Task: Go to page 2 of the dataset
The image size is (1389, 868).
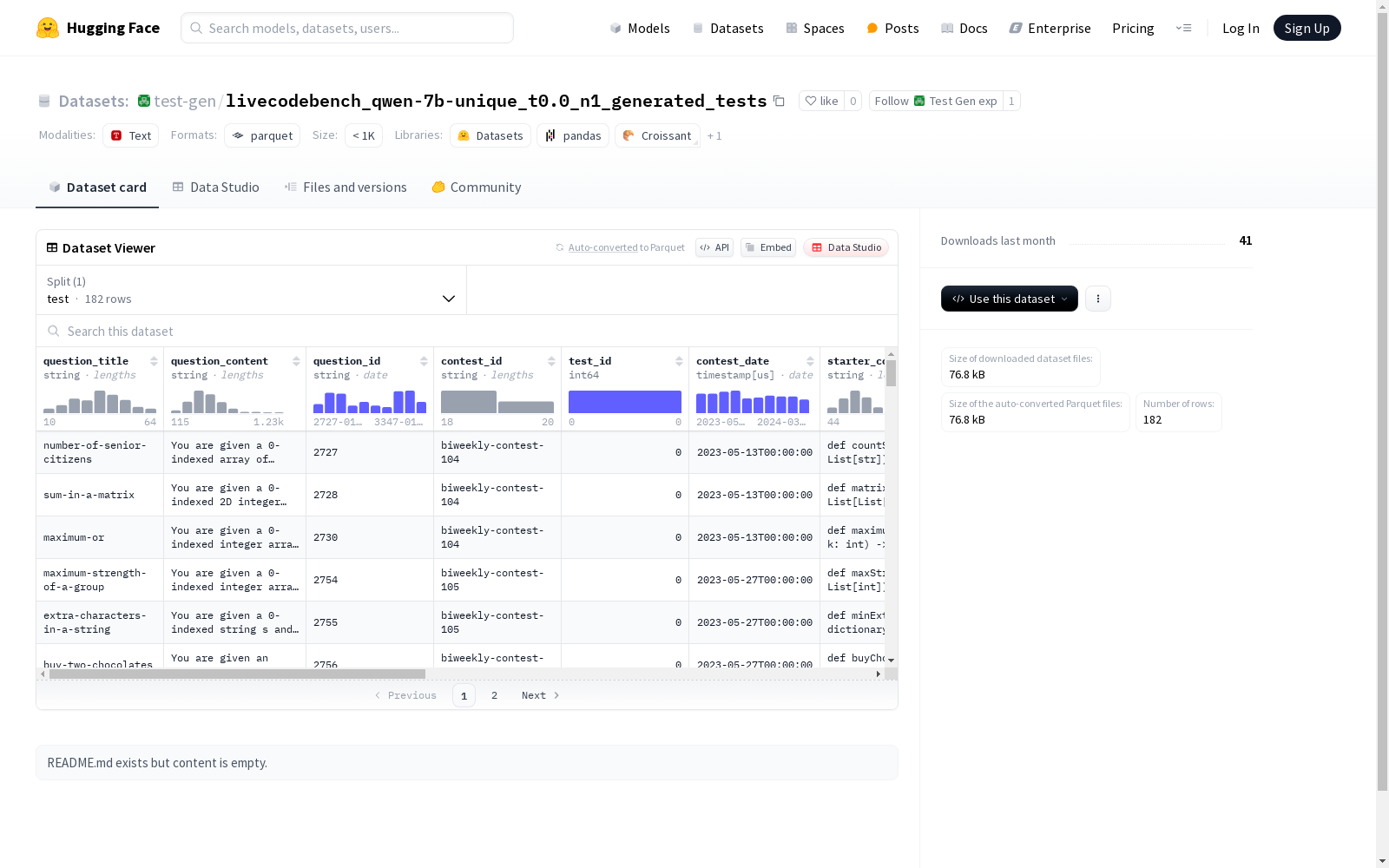Action: pyautogui.click(x=494, y=695)
